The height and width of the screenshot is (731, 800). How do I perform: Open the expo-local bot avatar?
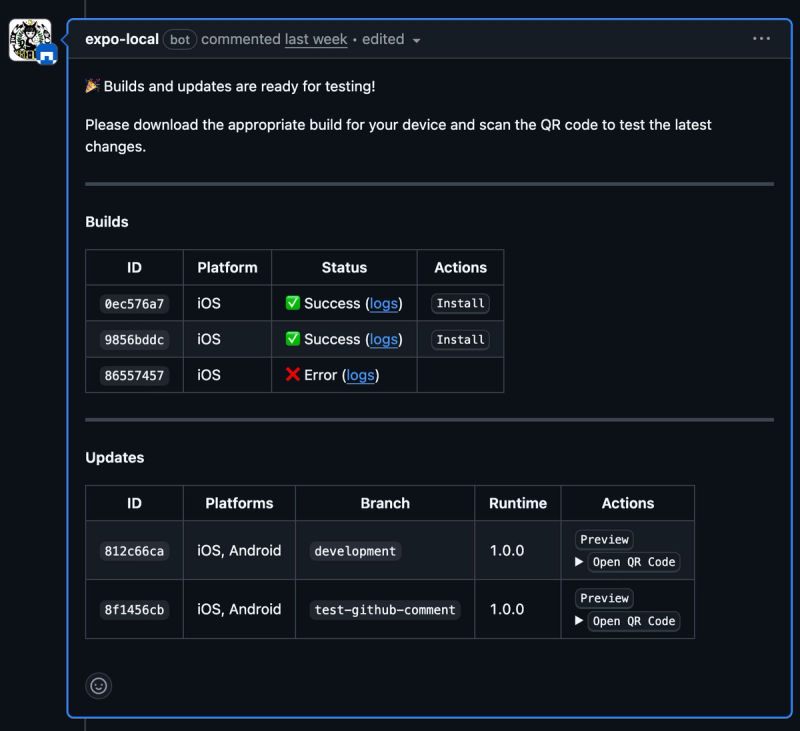30,40
